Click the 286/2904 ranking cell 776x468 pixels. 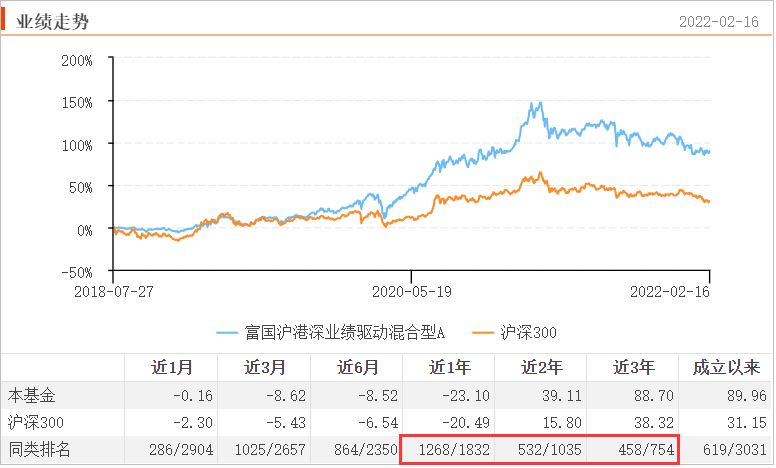(x=181, y=450)
